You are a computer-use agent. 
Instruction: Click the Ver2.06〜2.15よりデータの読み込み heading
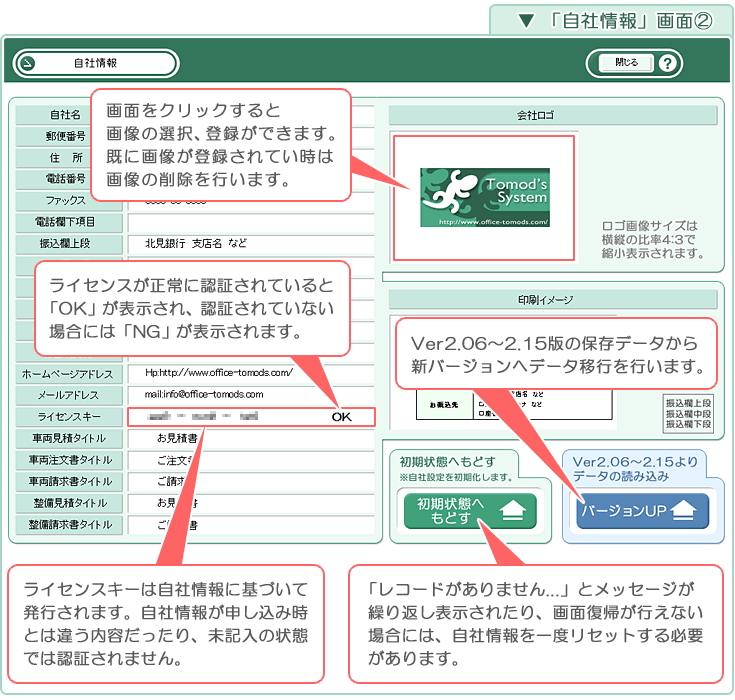pos(636,469)
